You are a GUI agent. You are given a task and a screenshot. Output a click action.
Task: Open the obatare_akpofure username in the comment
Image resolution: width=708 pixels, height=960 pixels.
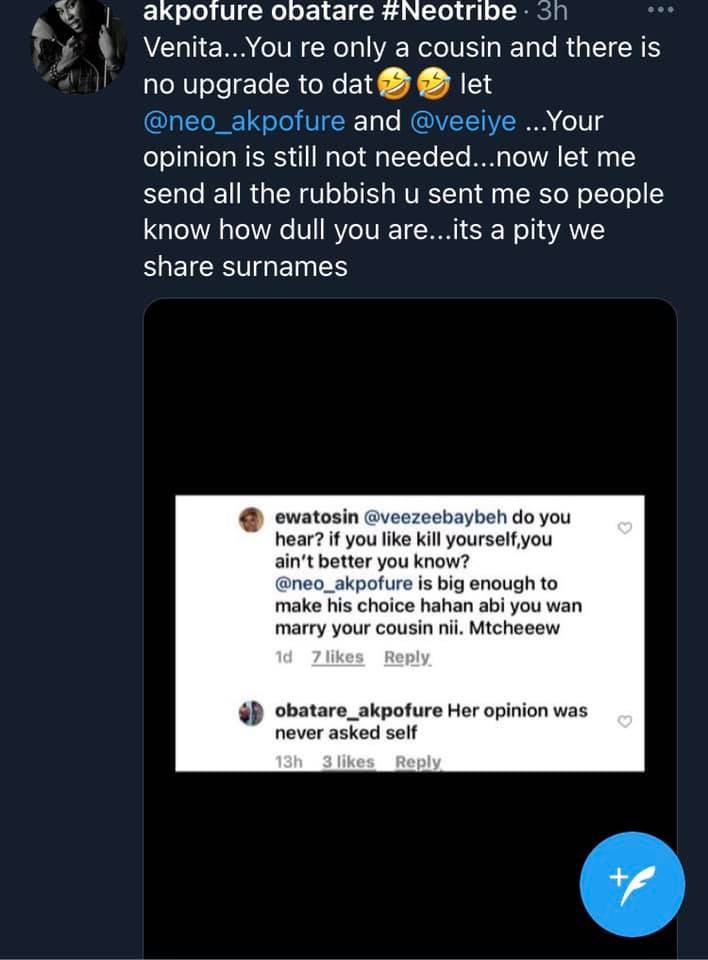(x=358, y=711)
